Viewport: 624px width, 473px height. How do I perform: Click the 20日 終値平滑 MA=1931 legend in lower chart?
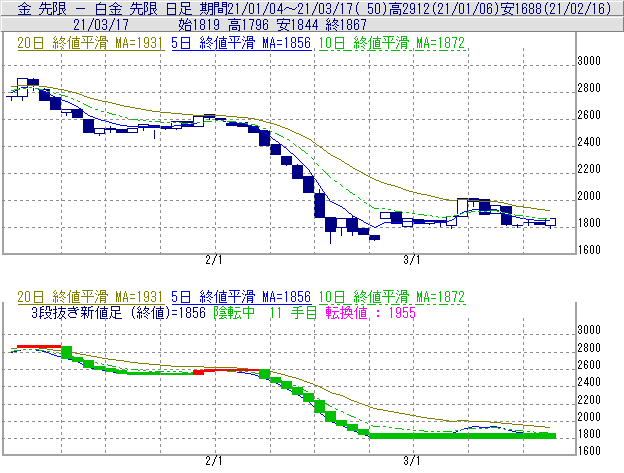click(x=90, y=297)
